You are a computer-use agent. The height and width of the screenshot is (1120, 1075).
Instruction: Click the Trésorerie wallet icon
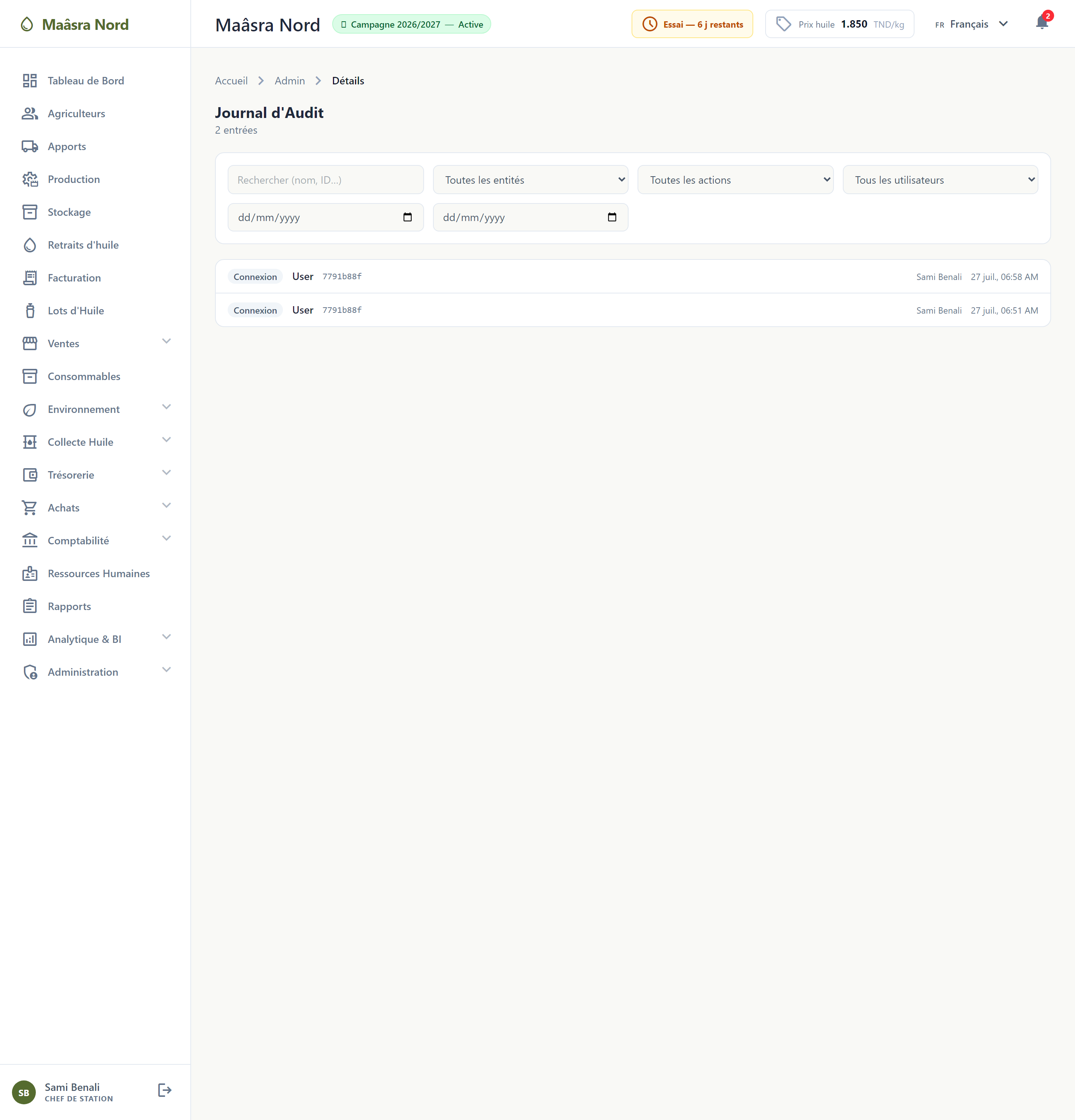30,475
